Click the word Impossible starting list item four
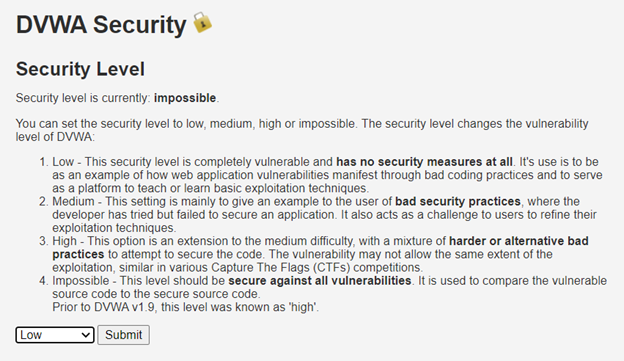This screenshot has width=624, height=361. (80, 281)
